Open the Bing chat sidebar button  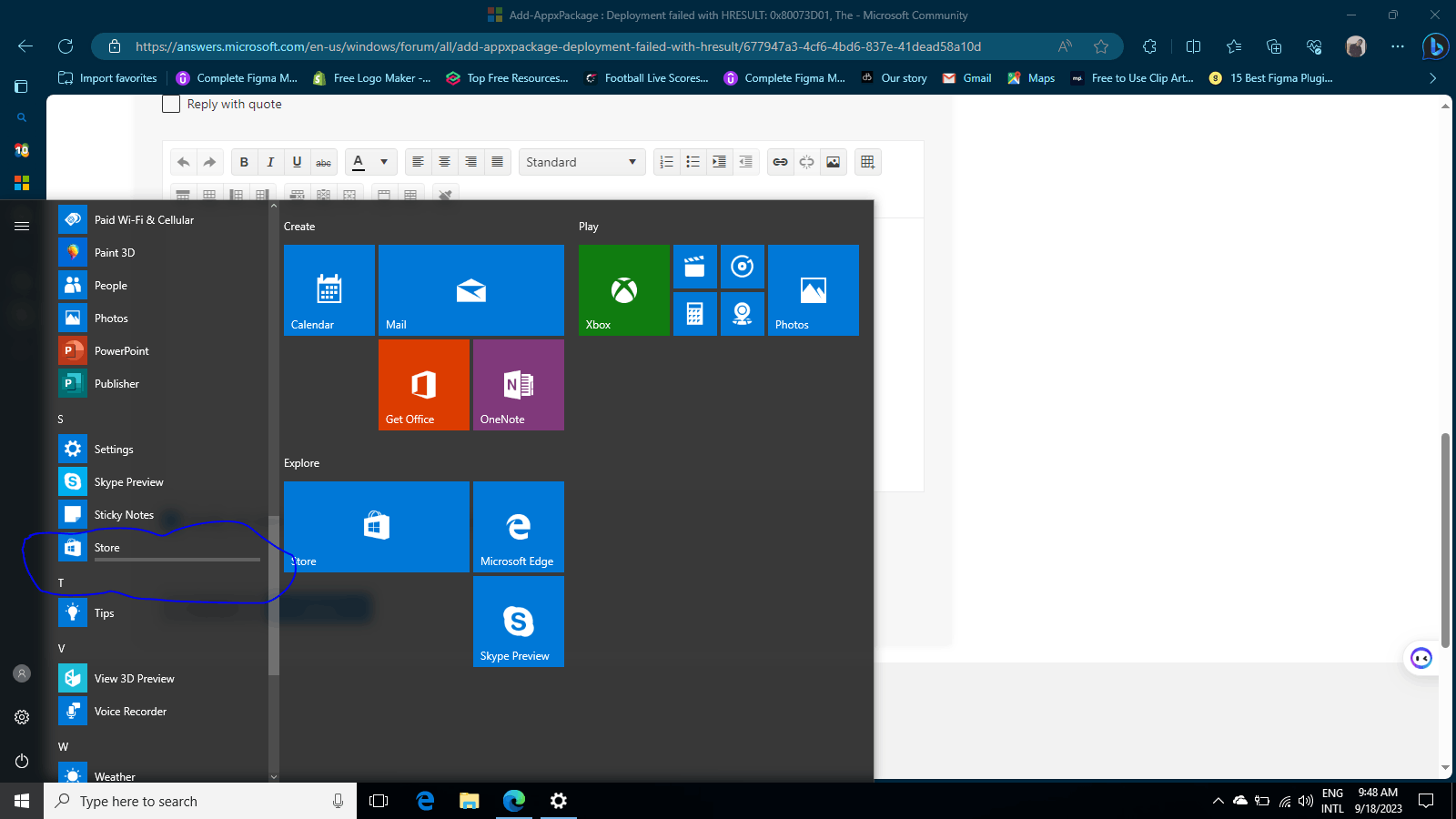tap(1434, 46)
